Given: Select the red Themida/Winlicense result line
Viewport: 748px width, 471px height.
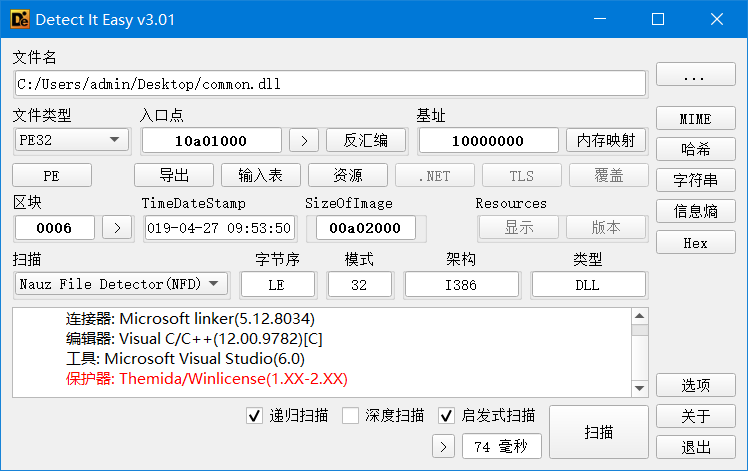Looking at the screenshot, I should coord(207,378).
